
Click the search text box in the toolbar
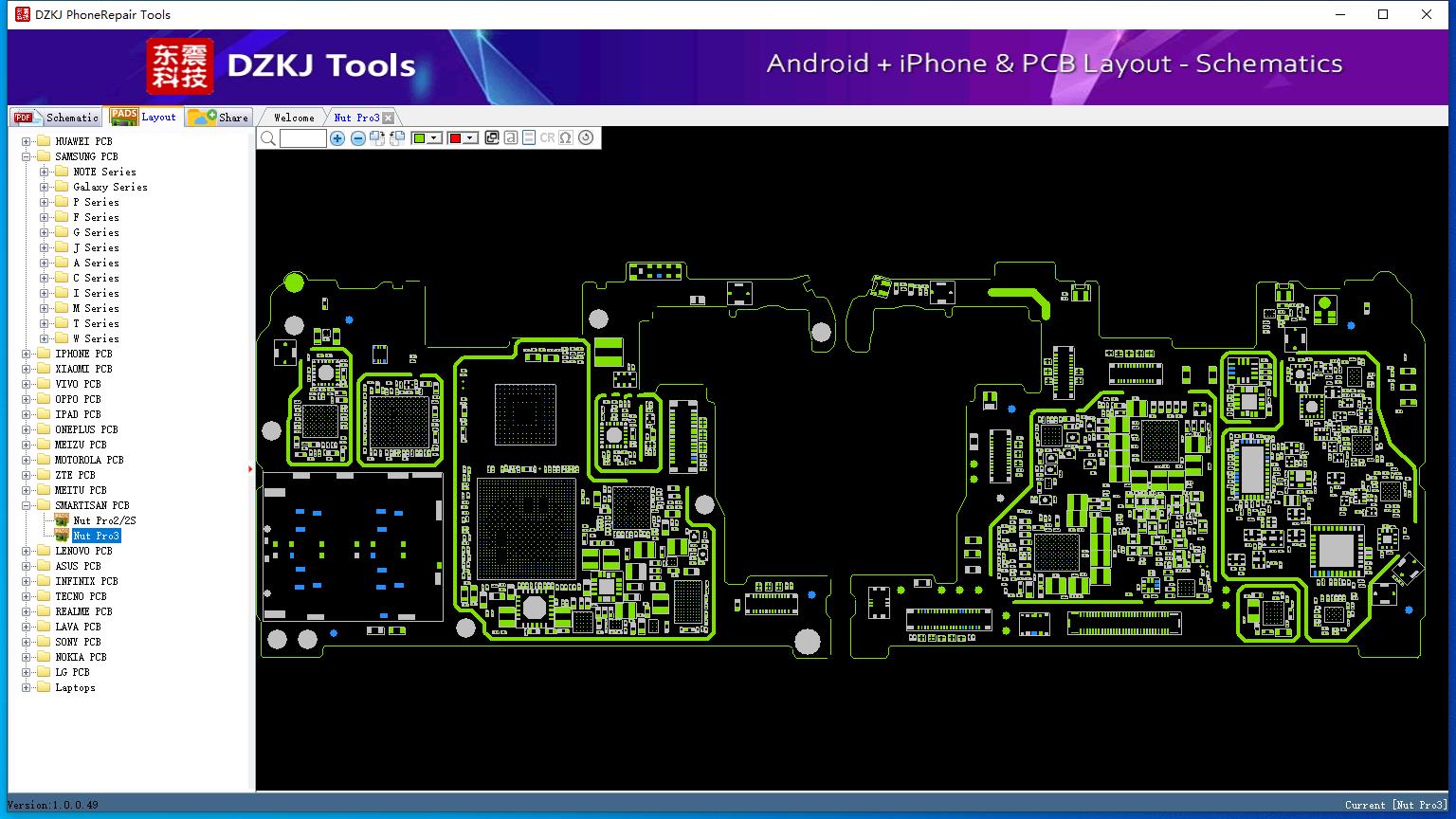click(303, 138)
